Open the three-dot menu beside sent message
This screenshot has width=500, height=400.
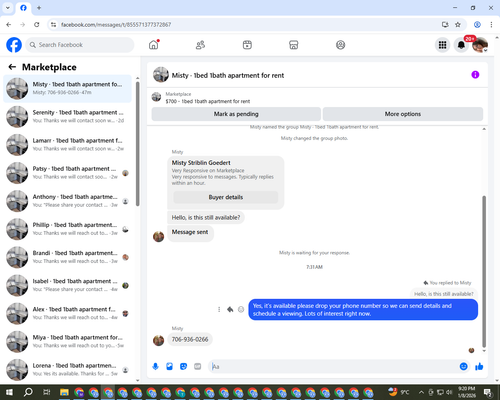coord(219,309)
